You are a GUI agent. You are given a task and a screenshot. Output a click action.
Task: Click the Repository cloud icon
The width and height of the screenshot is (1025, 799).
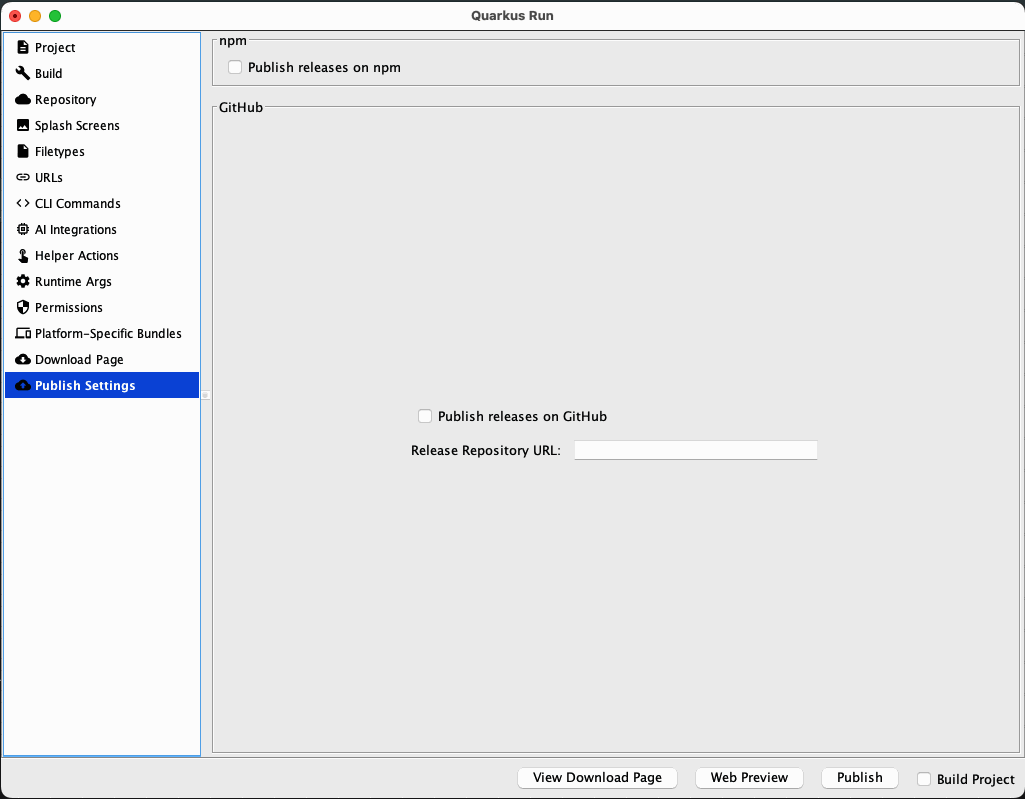tap(23, 99)
